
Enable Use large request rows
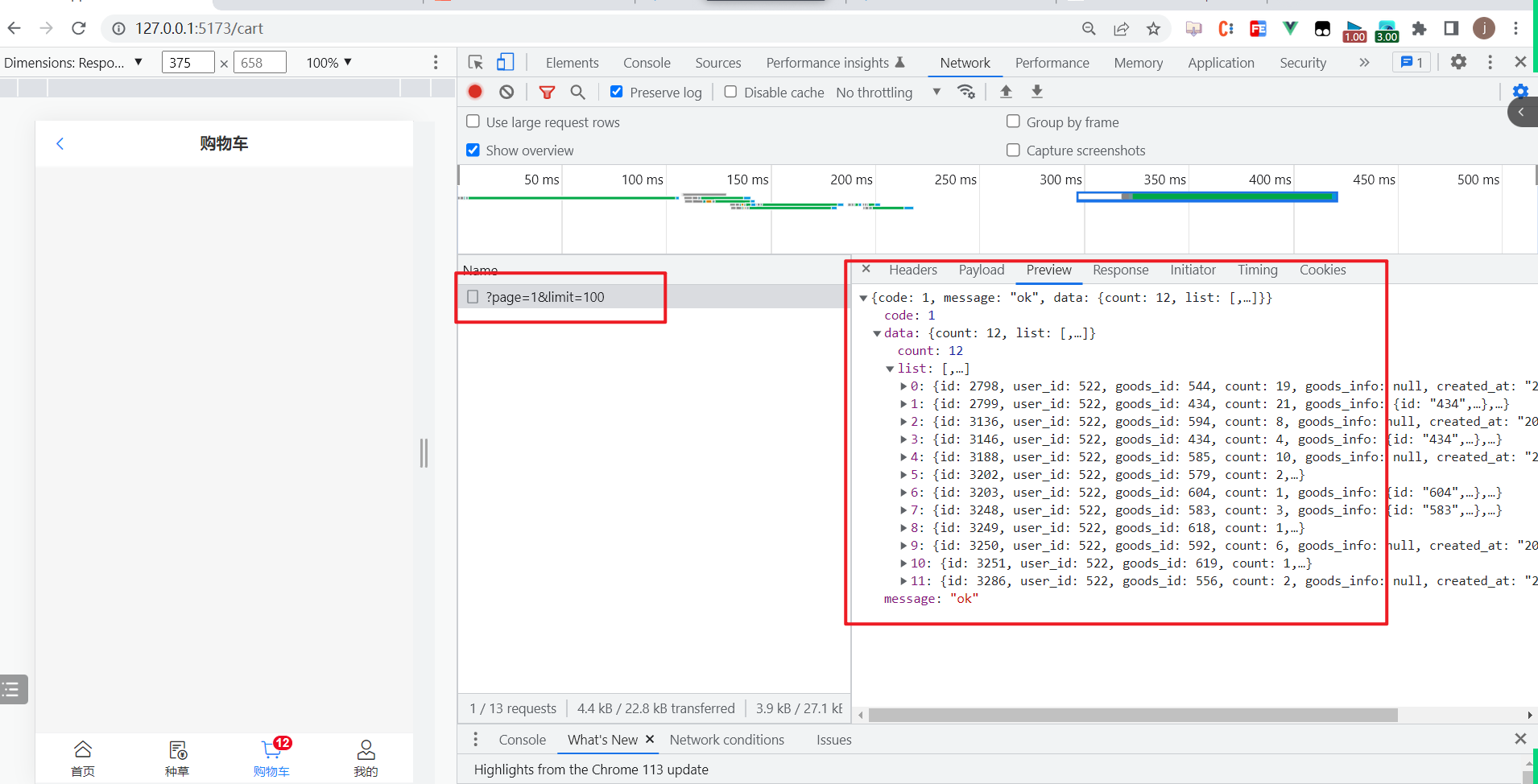point(473,122)
